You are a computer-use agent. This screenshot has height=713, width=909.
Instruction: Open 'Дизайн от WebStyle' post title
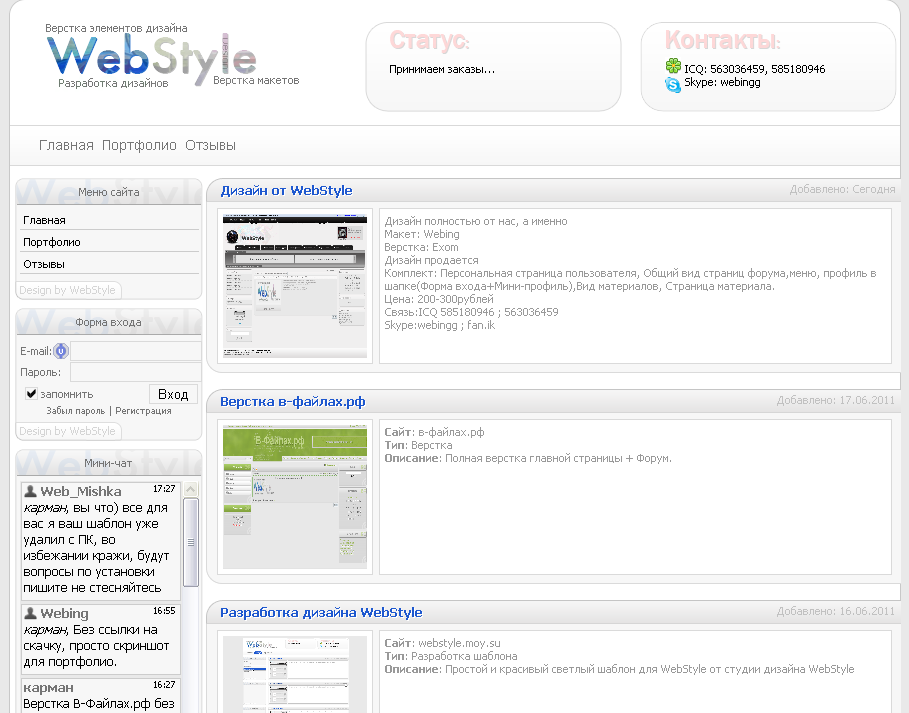coord(286,190)
